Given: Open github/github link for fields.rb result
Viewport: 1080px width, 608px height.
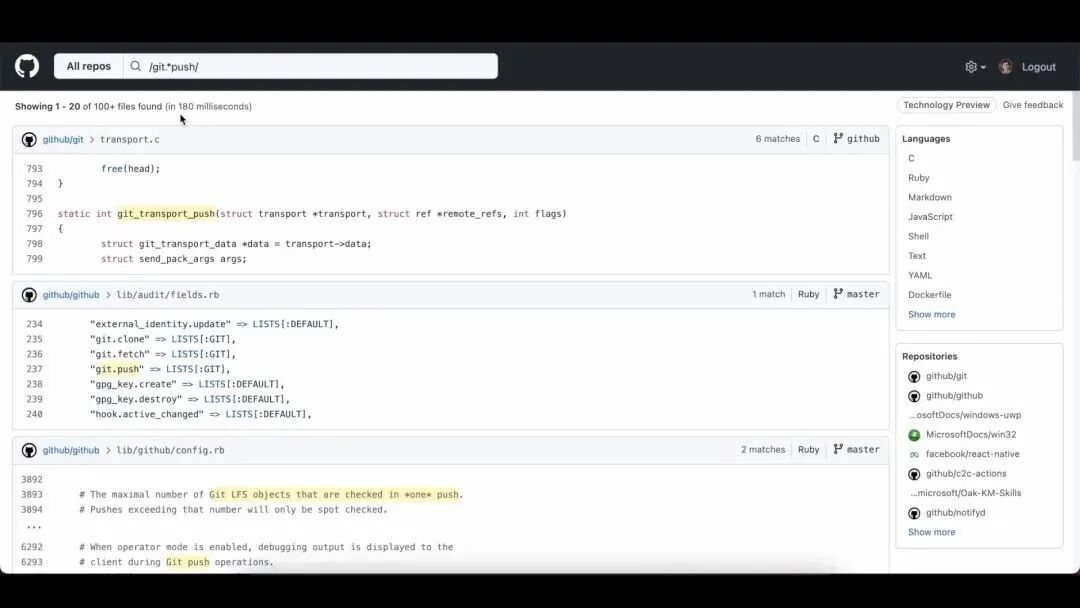Looking at the screenshot, I should coord(71,295).
